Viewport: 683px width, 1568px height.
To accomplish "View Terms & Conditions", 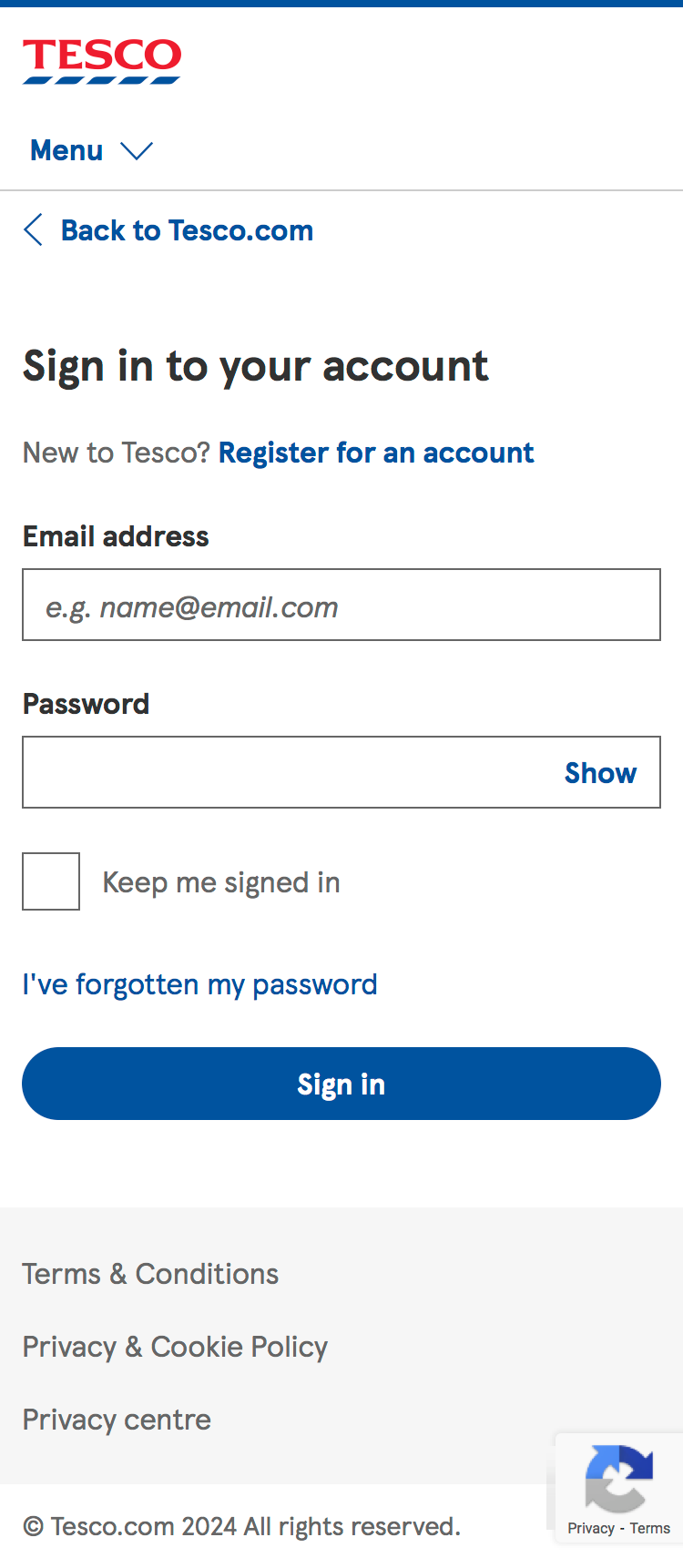I will click(x=150, y=1273).
